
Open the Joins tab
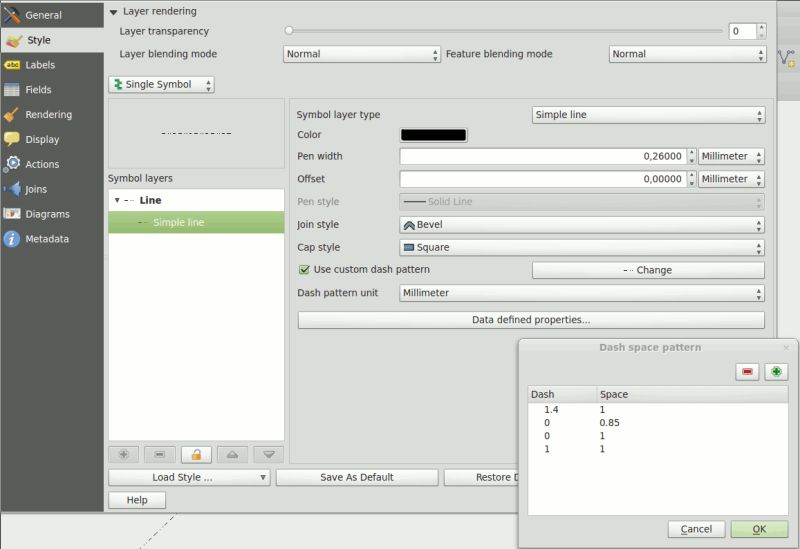click(x=52, y=189)
